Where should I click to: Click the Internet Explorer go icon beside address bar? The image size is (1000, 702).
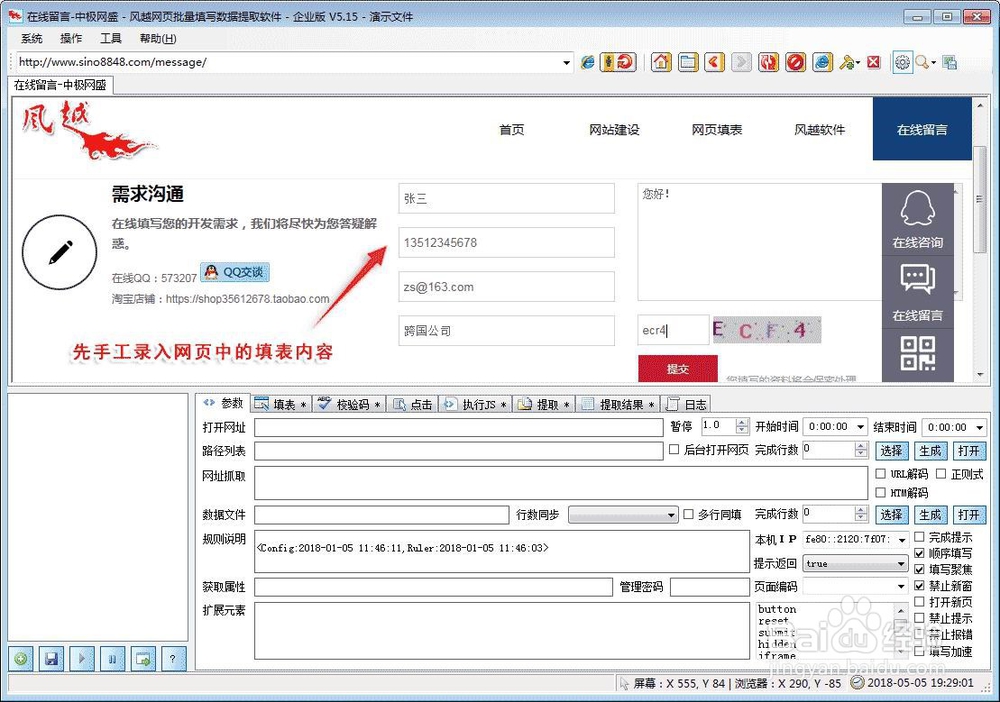tap(587, 62)
